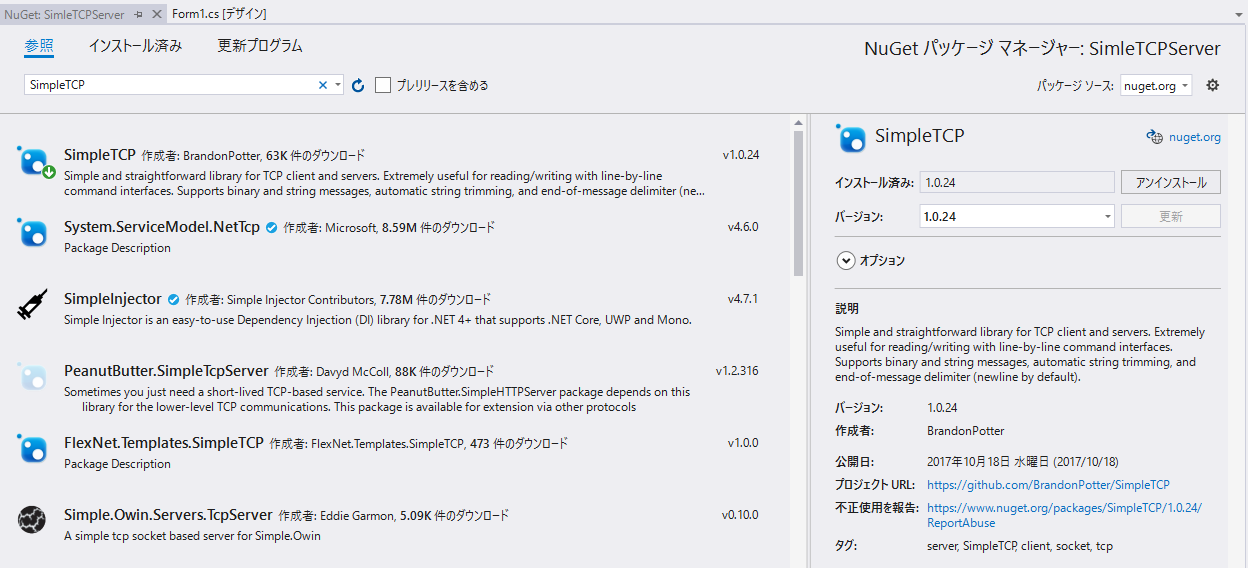Pin the NuGet: SimleTCPServer tab
The height and width of the screenshot is (568, 1248).
138,15
